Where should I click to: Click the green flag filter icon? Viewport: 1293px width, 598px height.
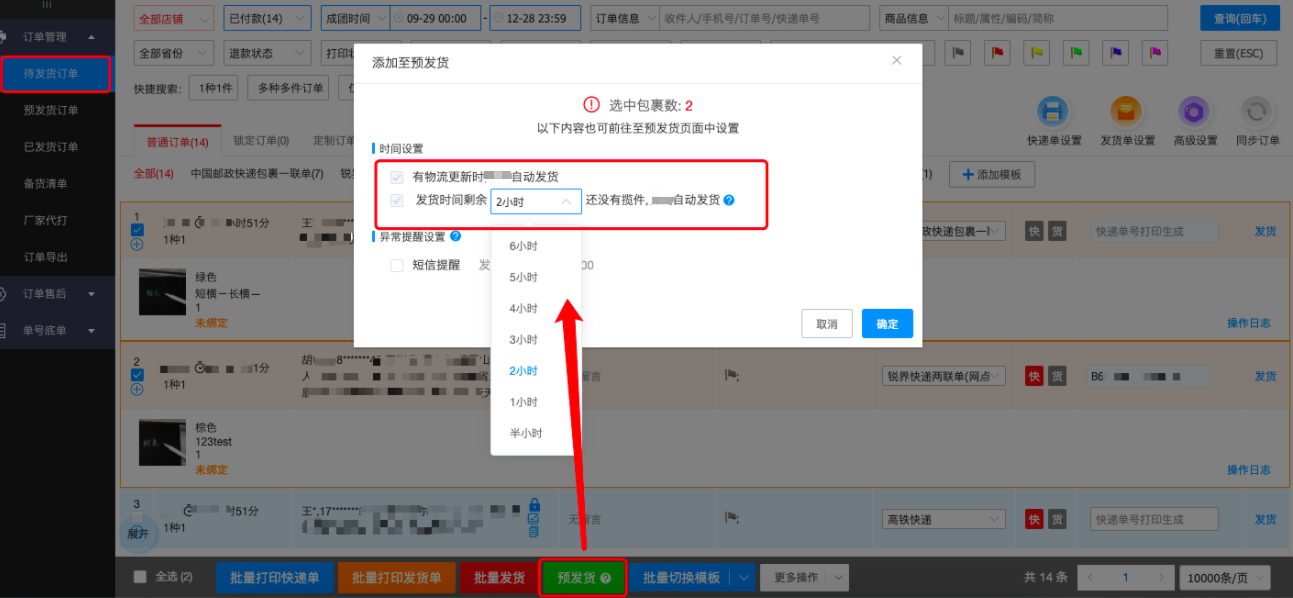1077,53
